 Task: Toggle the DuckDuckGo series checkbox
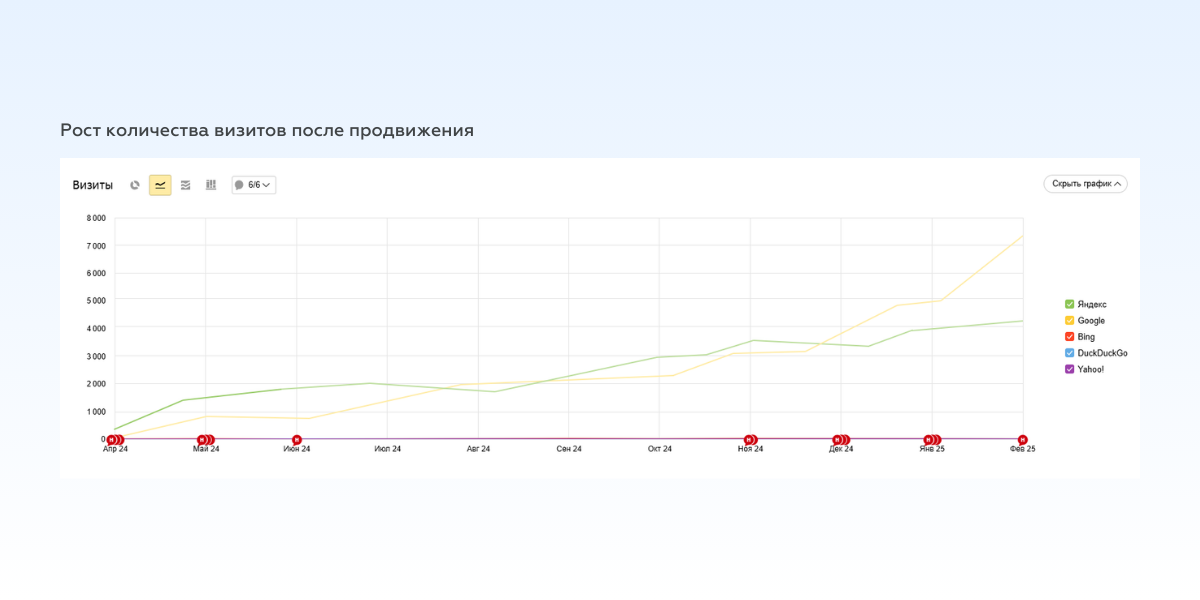(1070, 353)
